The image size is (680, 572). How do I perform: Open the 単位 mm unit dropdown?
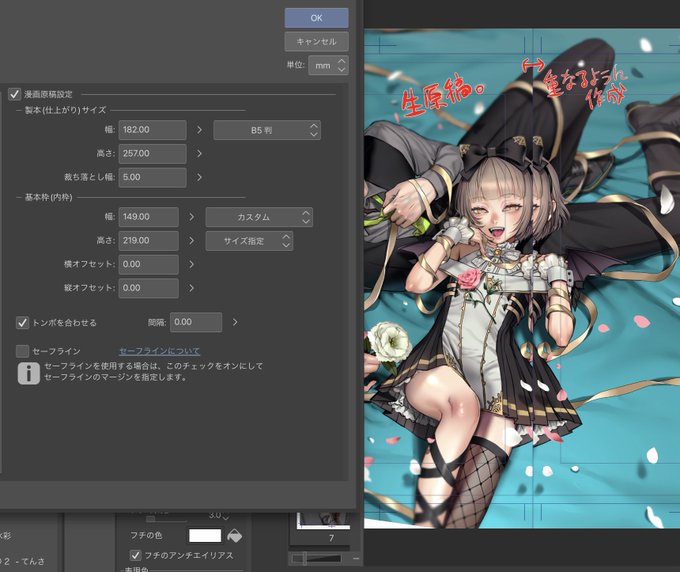point(328,65)
